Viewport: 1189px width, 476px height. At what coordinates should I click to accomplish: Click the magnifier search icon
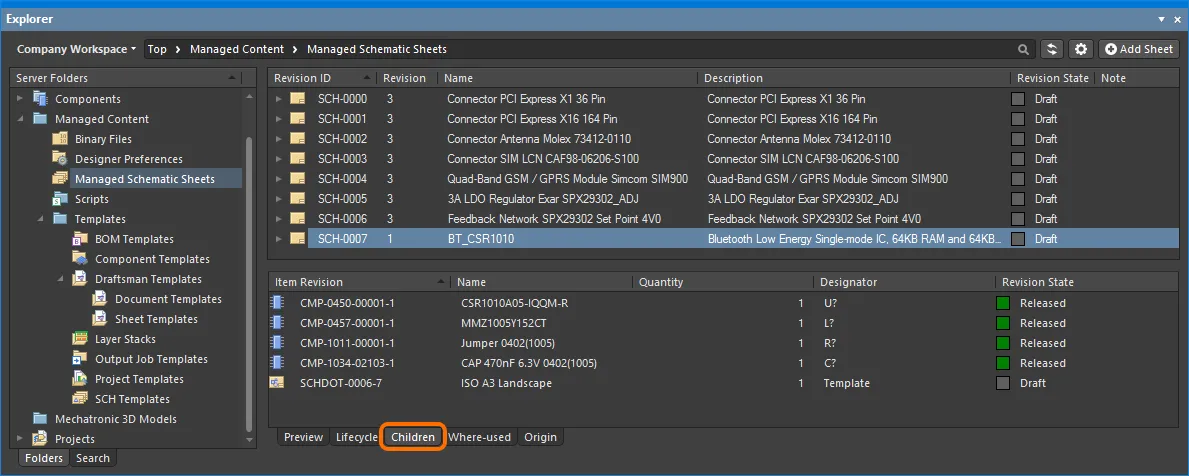[1023, 49]
